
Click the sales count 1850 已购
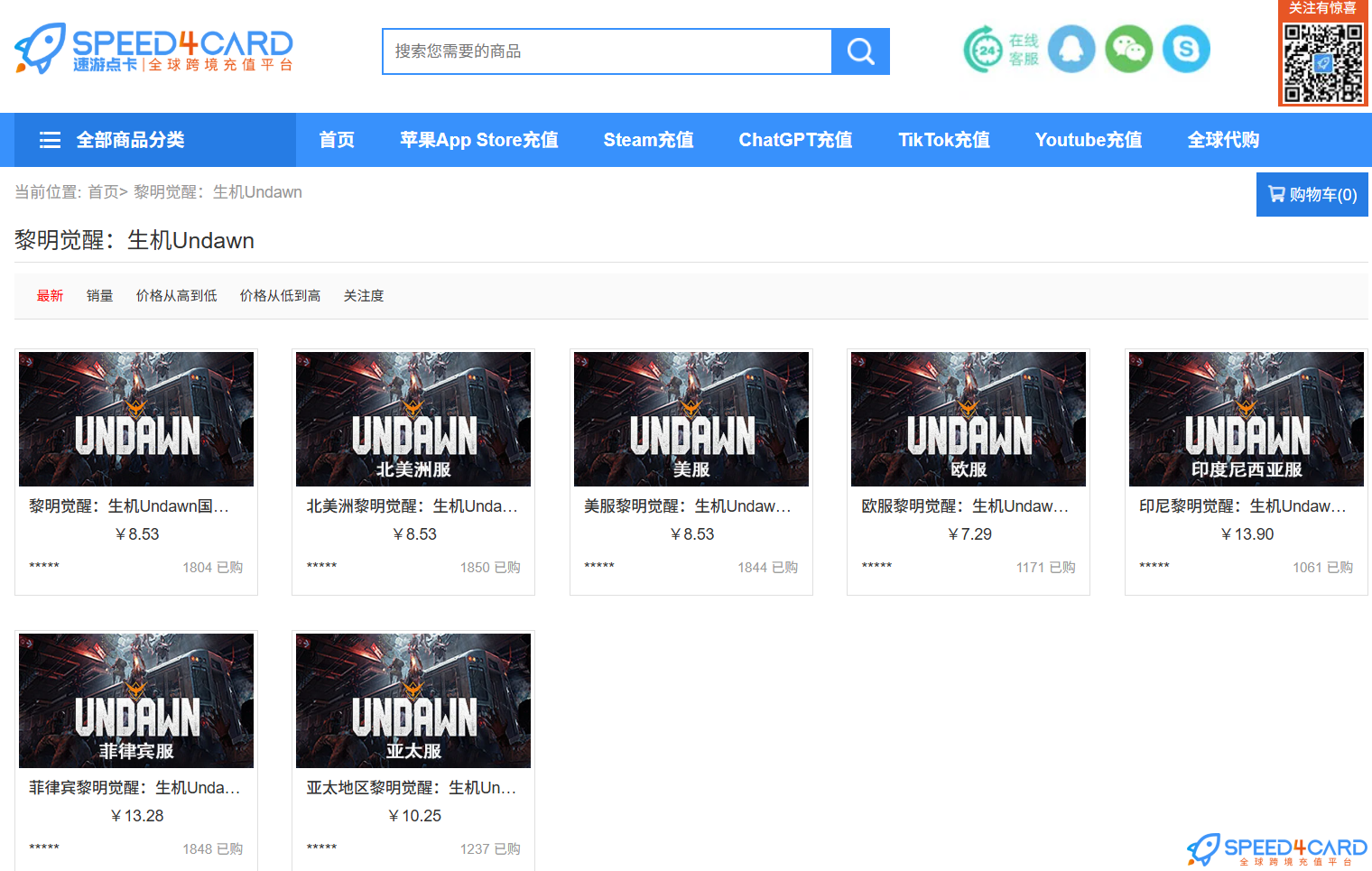click(x=490, y=568)
